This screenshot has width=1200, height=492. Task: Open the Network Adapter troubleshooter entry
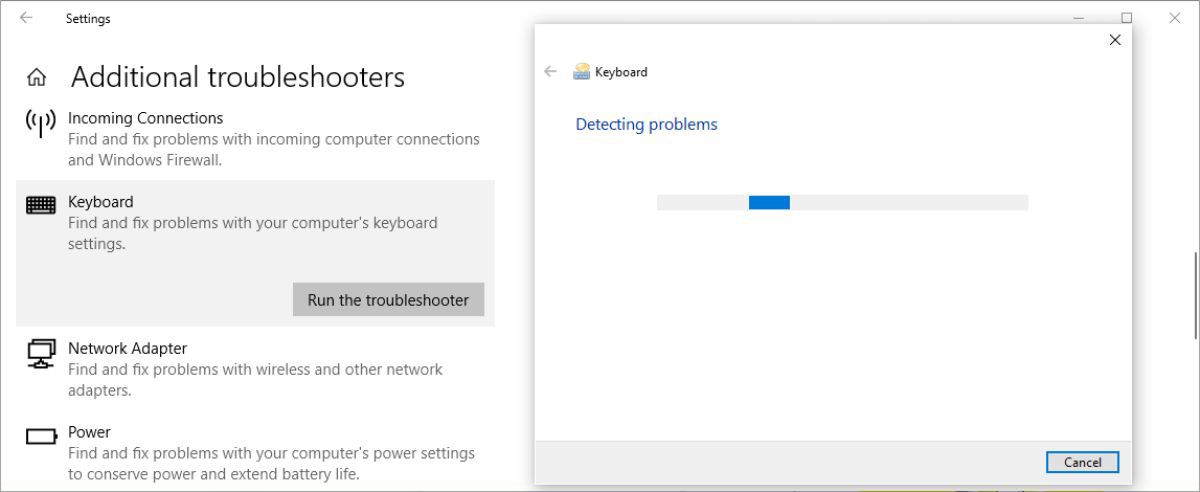(x=127, y=348)
